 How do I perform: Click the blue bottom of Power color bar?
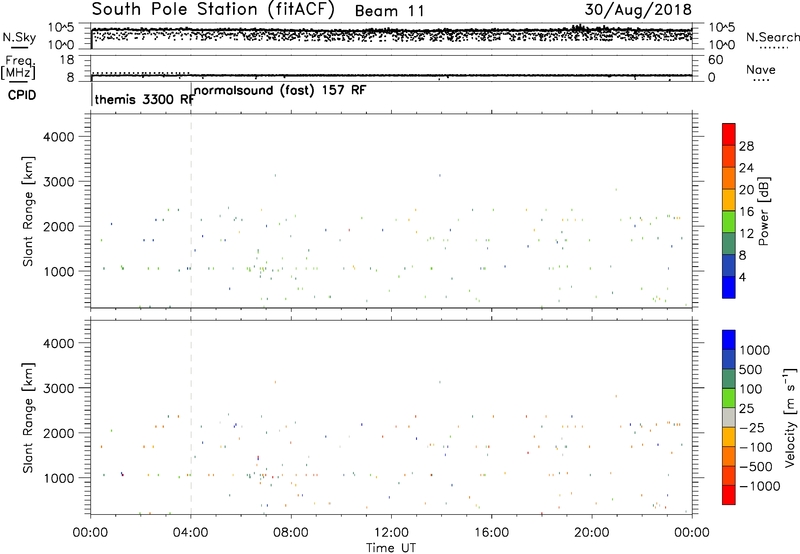729,288
